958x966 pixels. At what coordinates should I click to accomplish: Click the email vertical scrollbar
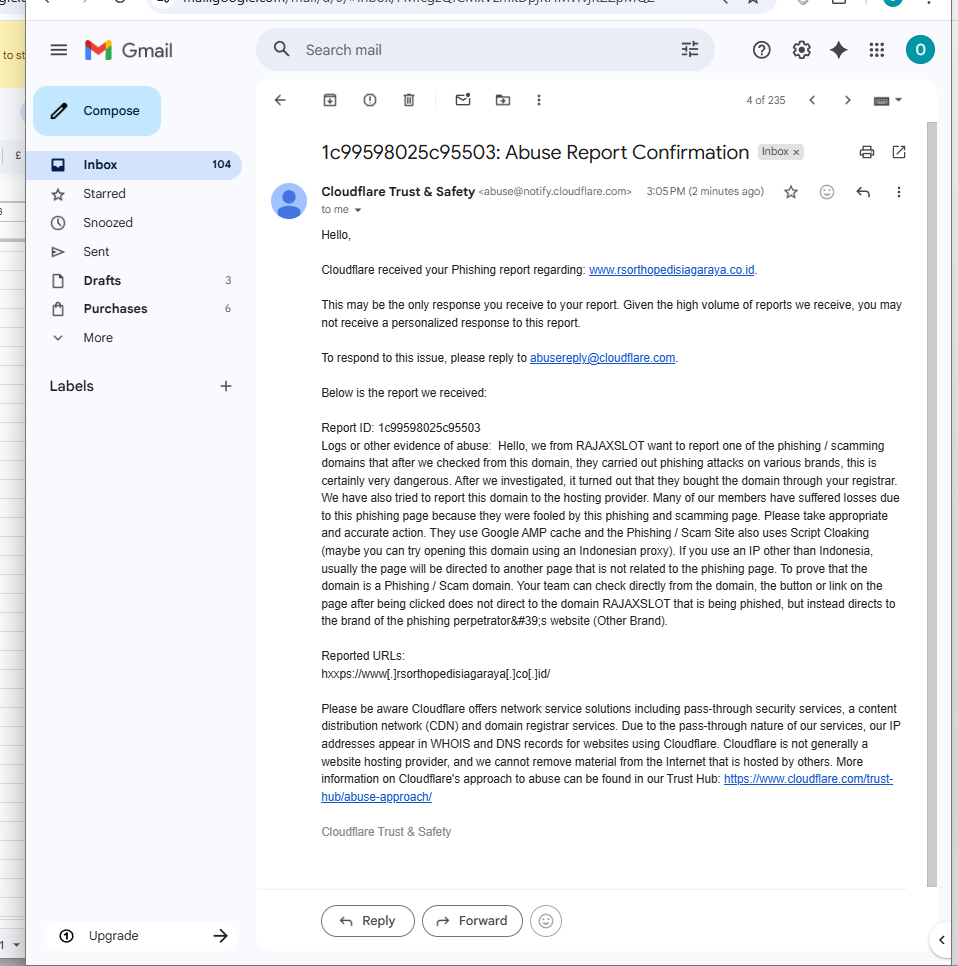[932, 503]
